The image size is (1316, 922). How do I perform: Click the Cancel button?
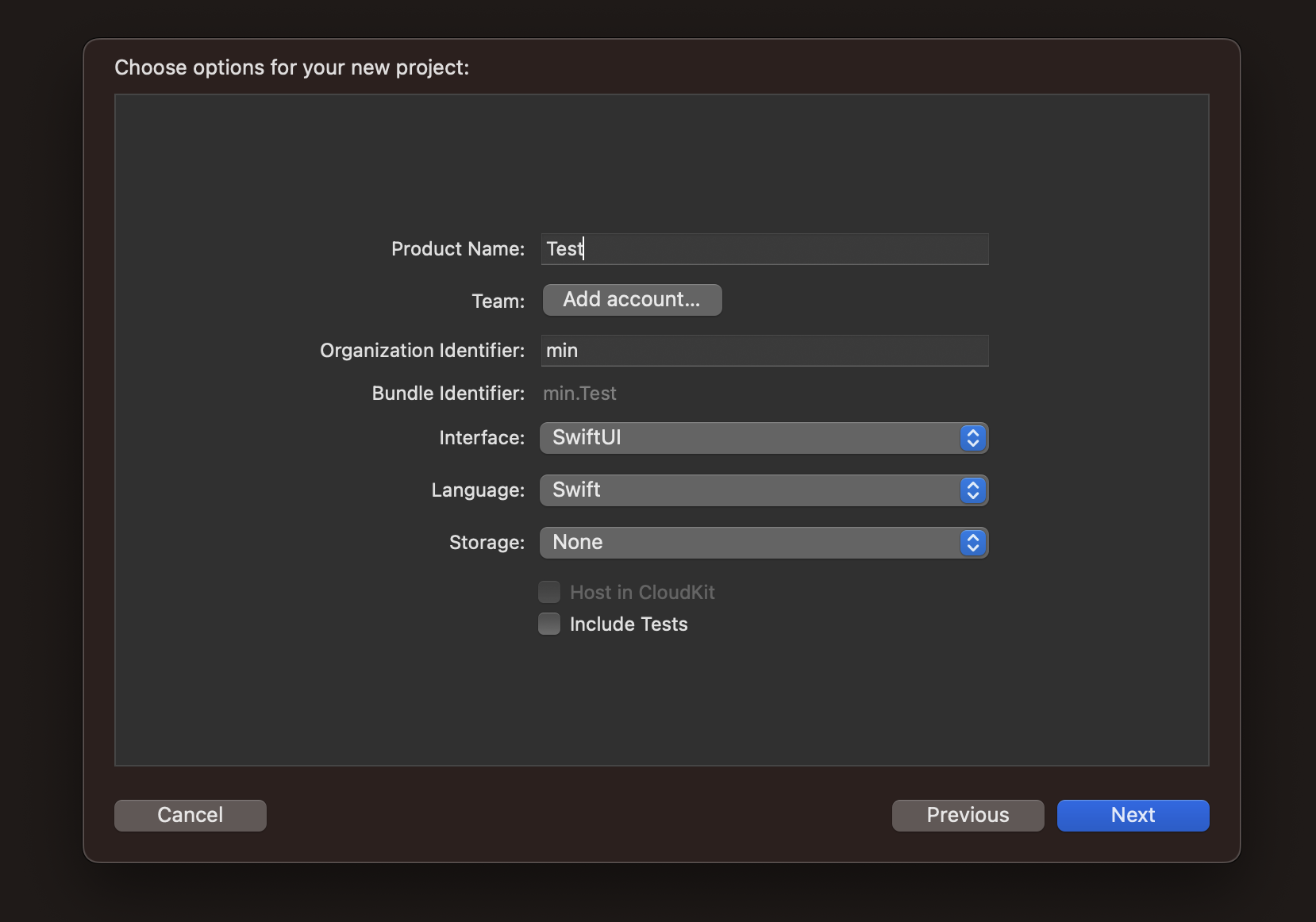pyautogui.click(x=190, y=816)
